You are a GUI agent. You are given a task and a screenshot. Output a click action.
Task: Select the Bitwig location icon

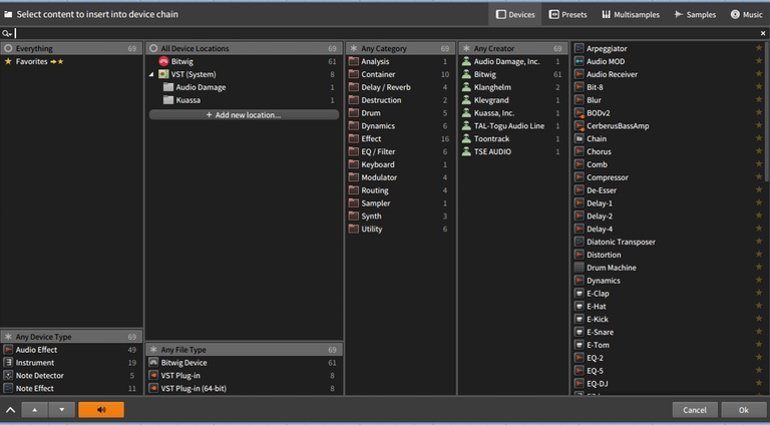tap(163, 61)
